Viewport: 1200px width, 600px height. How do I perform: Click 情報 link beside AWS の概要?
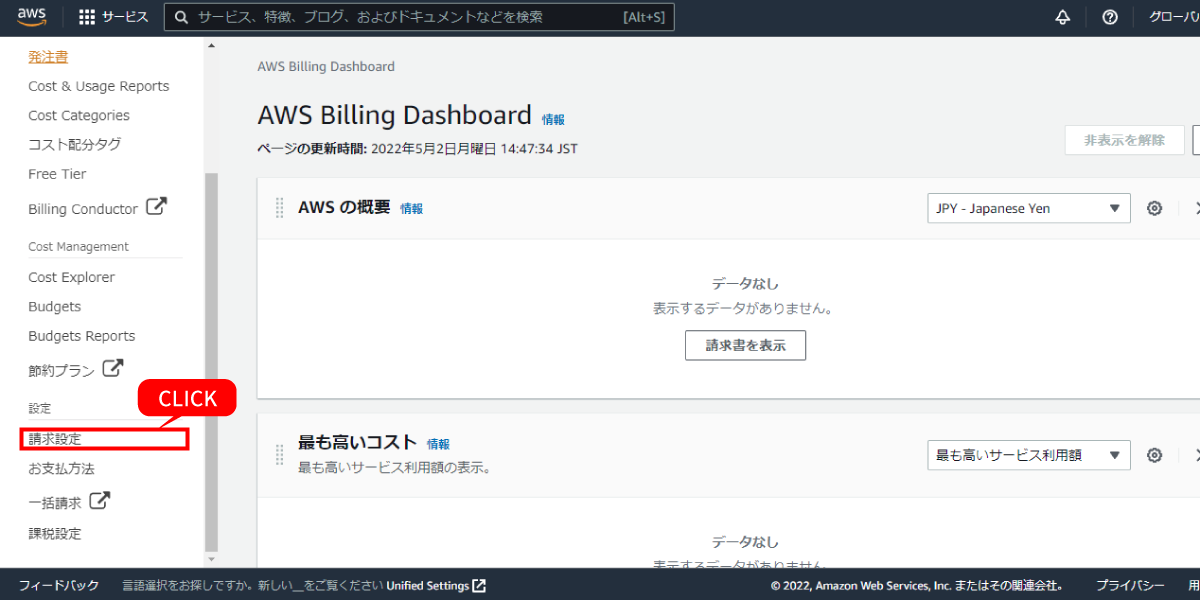point(411,209)
